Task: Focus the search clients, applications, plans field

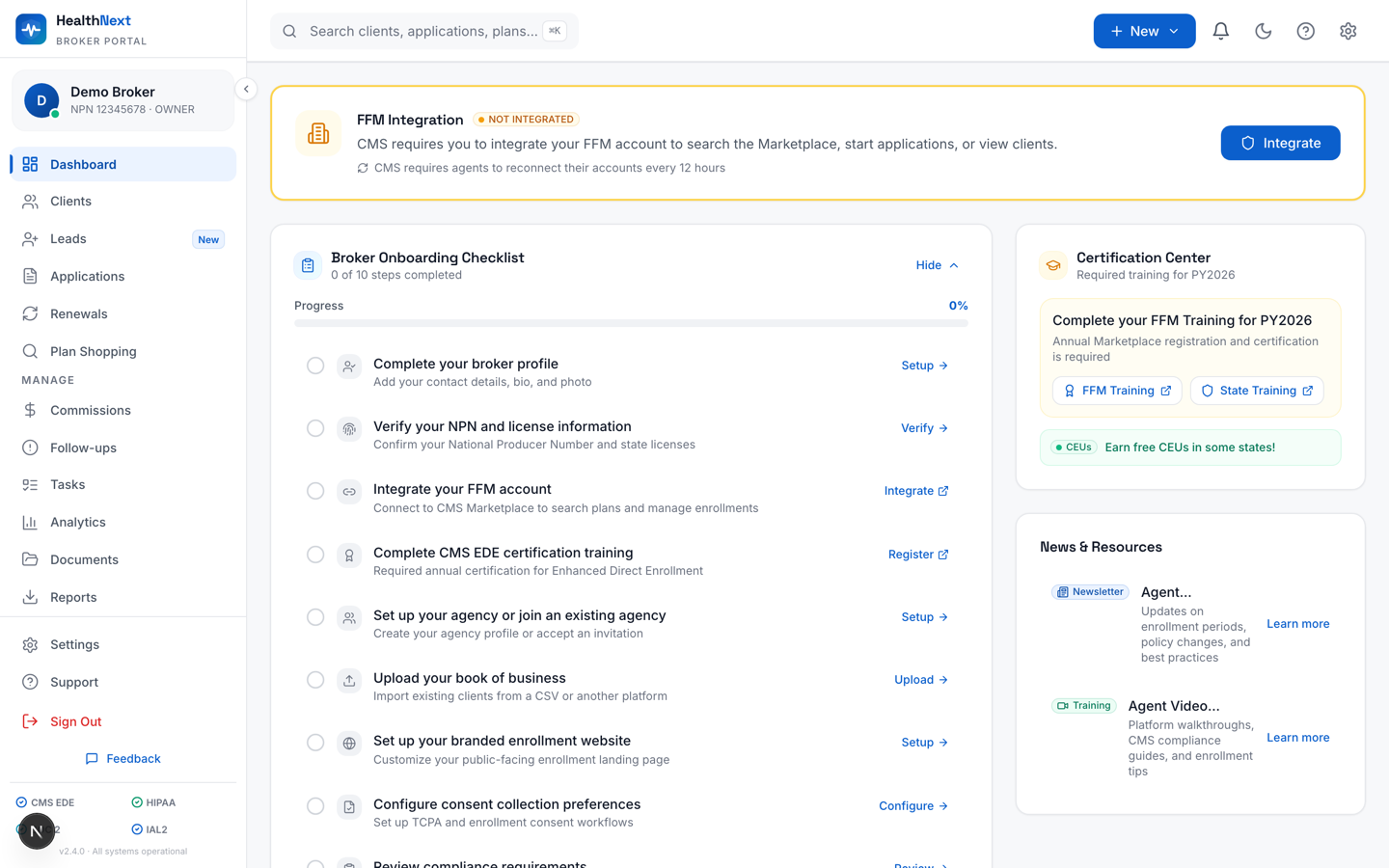Action: coord(424,31)
